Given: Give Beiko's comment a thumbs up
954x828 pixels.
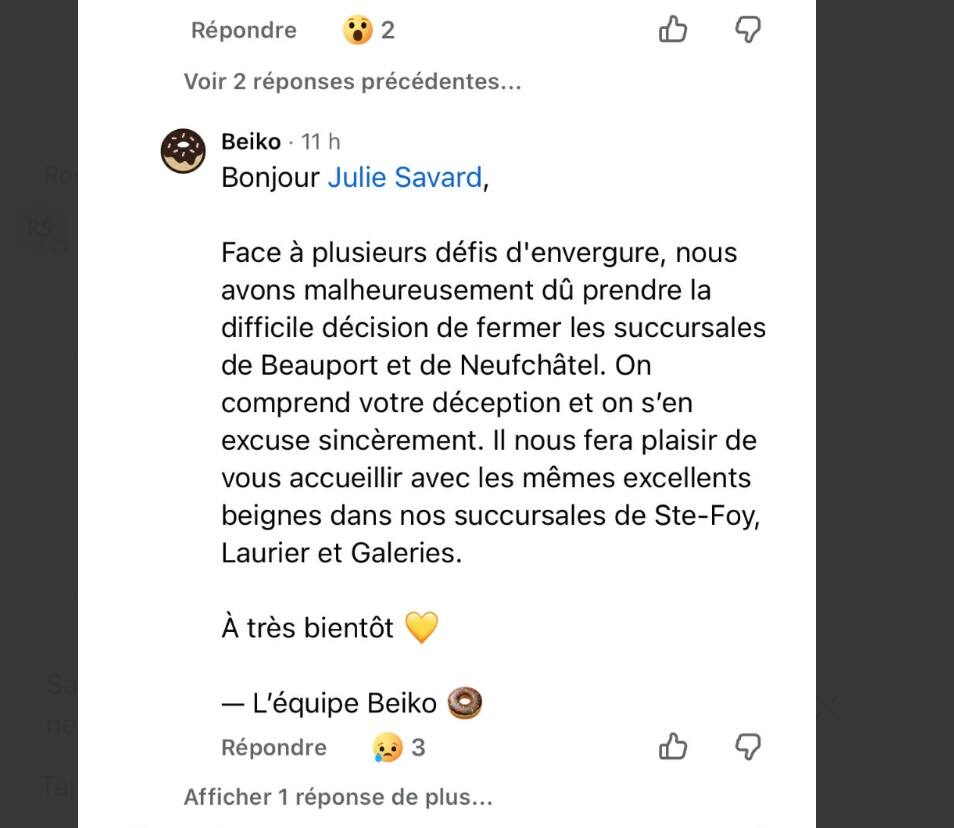Looking at the screenshot, I should pyautogui.click(x=673, y=746).
